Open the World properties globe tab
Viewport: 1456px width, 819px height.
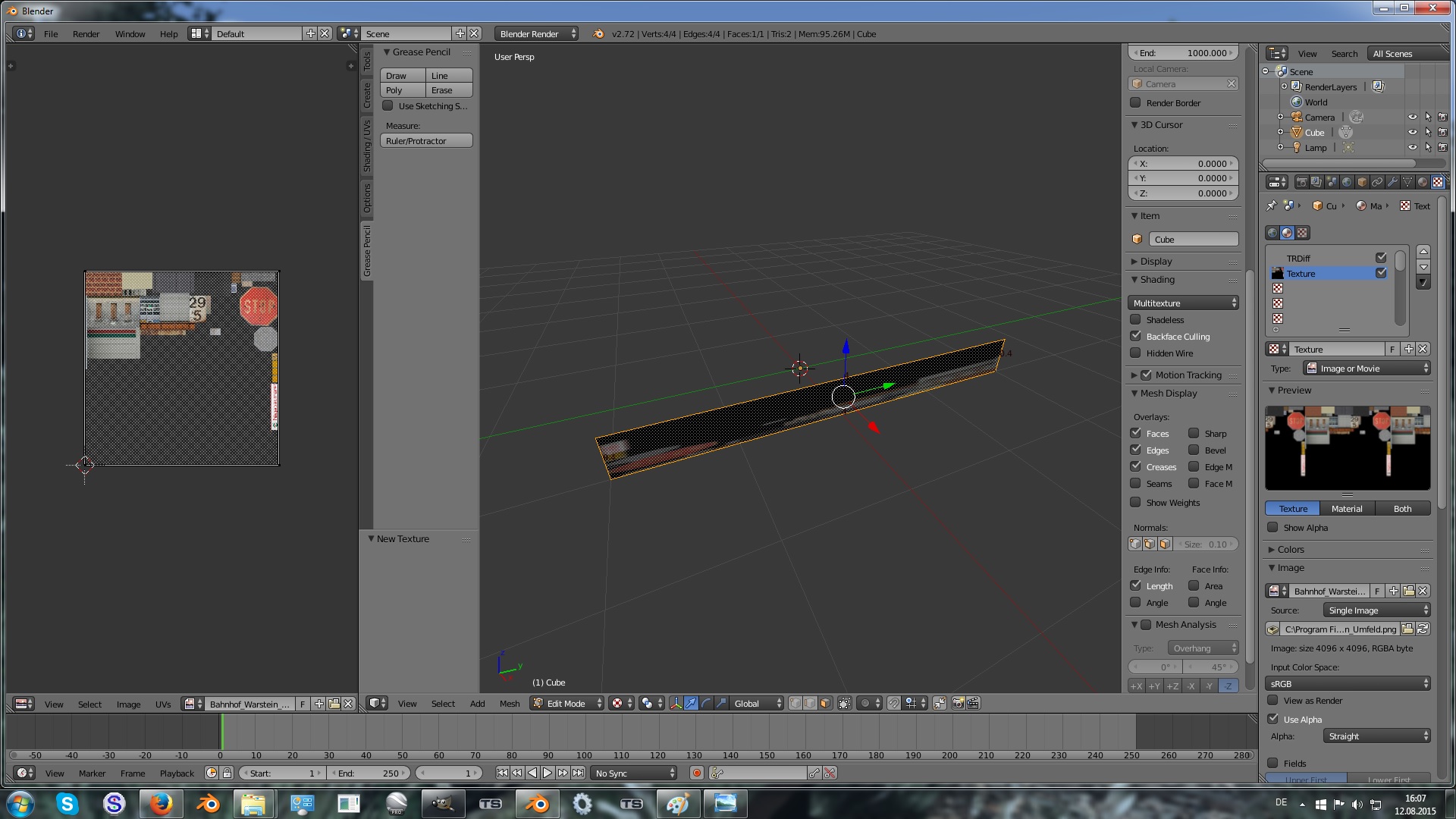[1347, 182]
